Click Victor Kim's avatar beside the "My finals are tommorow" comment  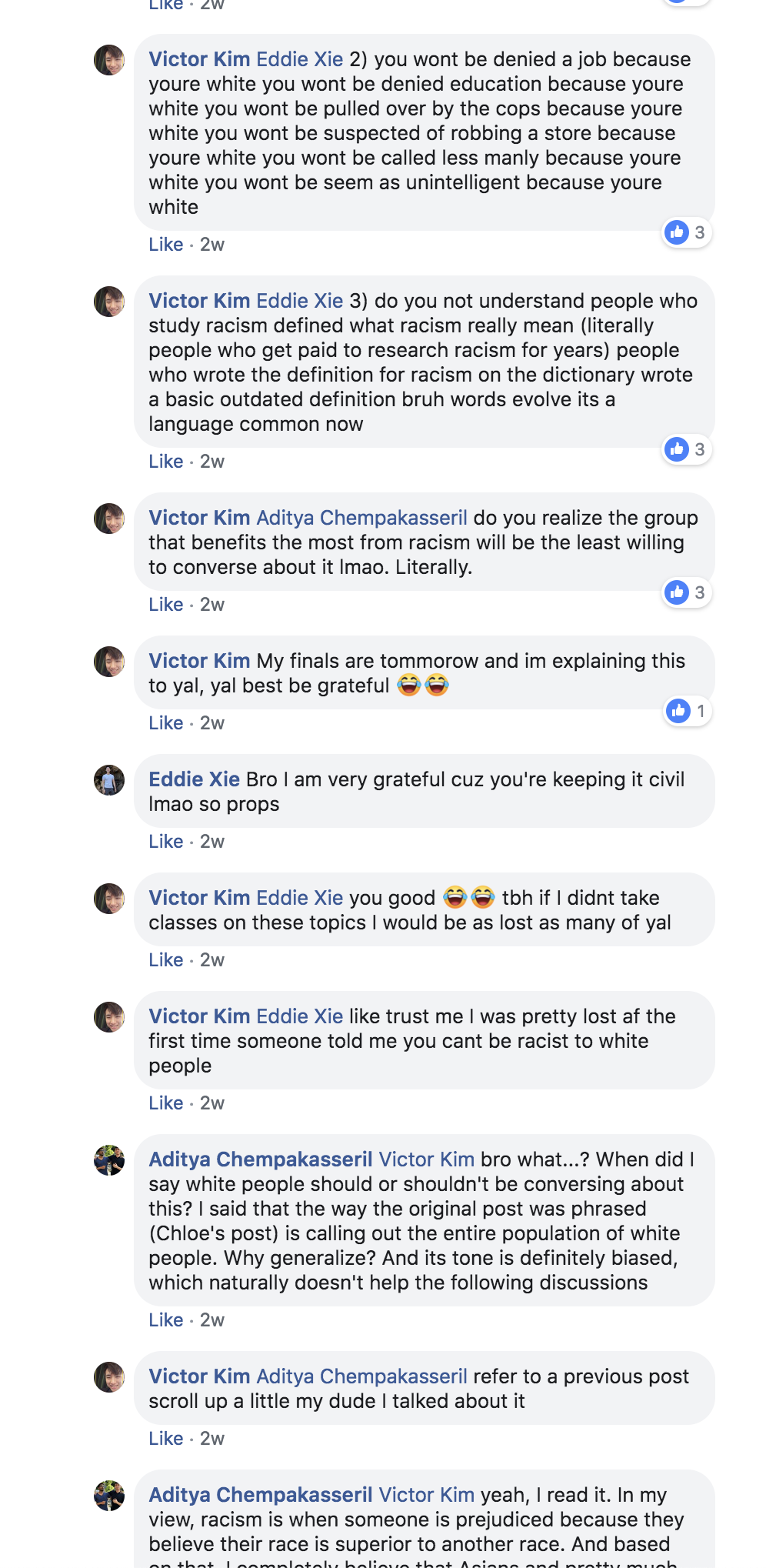[109, 662]
